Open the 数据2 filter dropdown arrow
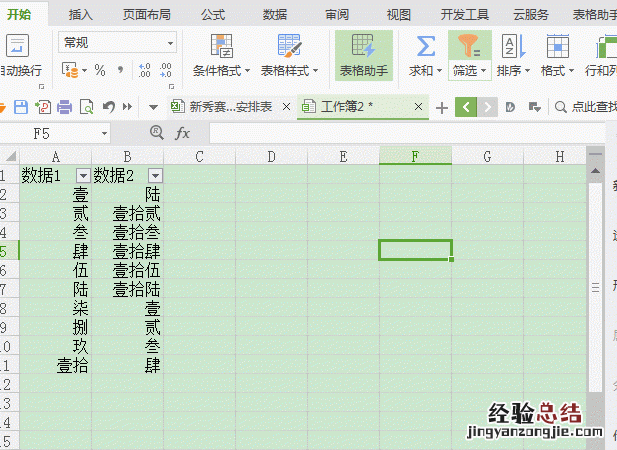Viewport: 617px width, 450px height. click(x=154, y=175)
